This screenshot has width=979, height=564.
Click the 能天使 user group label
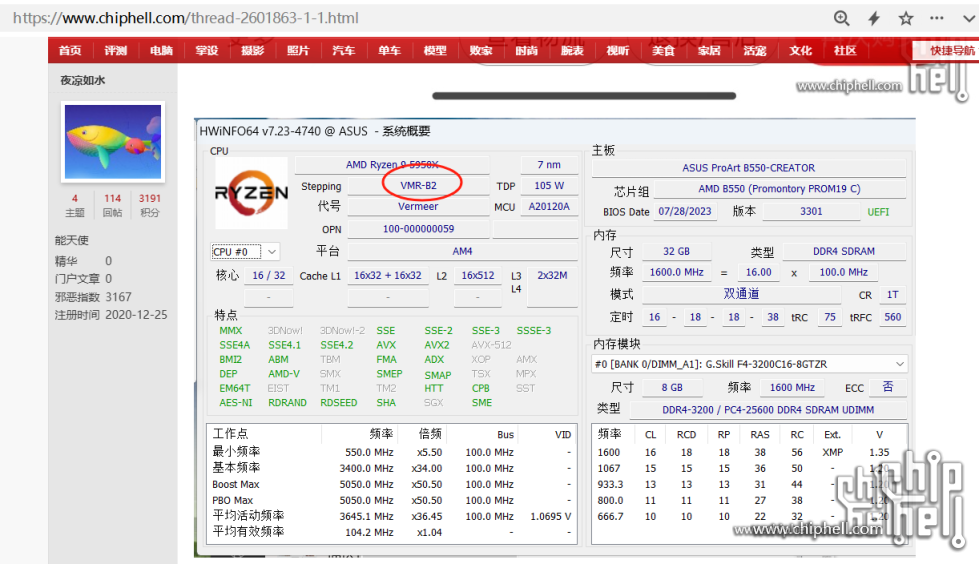[72, 240]
